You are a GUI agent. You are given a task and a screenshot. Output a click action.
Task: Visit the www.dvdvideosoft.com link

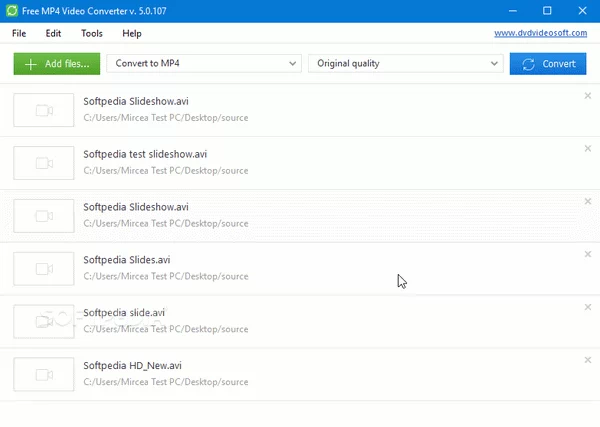click(x=540, y=33)
